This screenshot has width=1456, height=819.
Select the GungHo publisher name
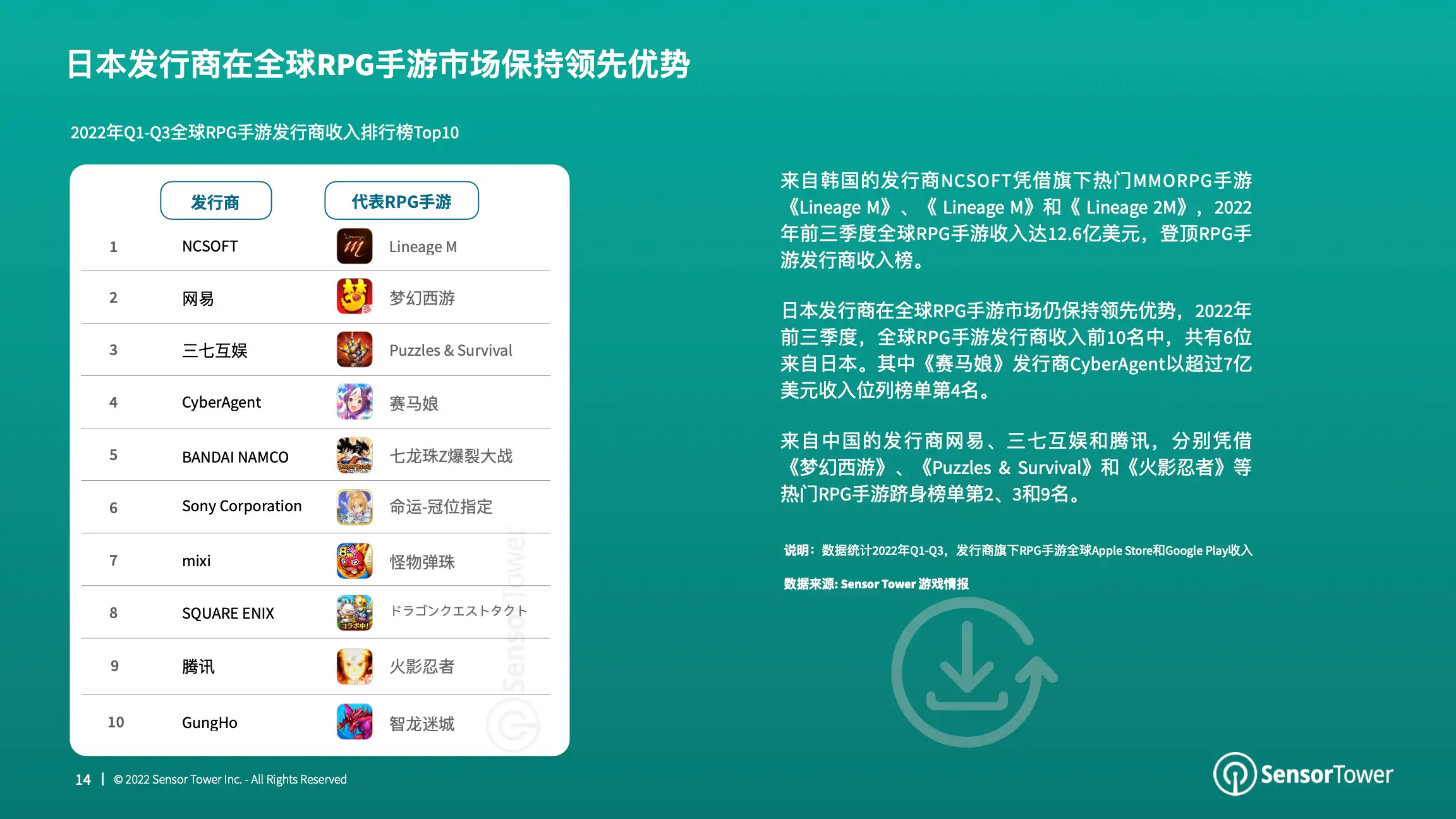(x=209, y=723)
